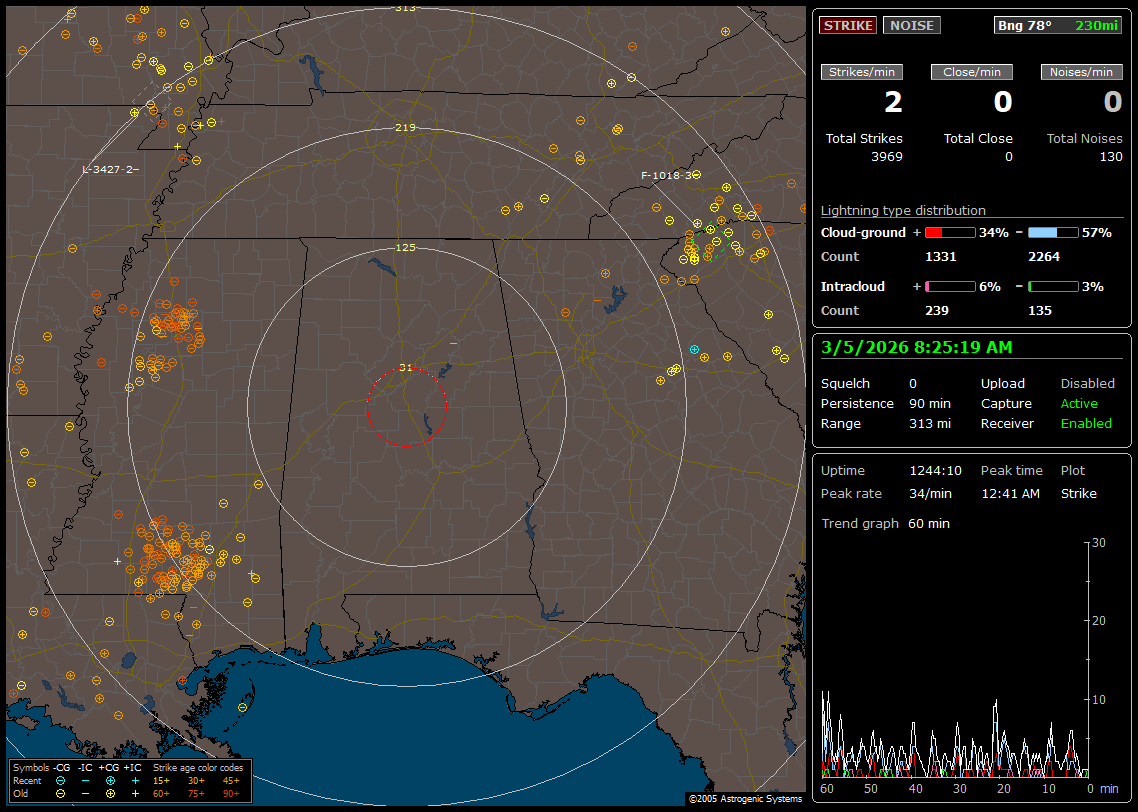The height and width of the screenshot is (812, 1138).
Task: Toggle the NOISE indicator
Action: (x=911, y=25)
